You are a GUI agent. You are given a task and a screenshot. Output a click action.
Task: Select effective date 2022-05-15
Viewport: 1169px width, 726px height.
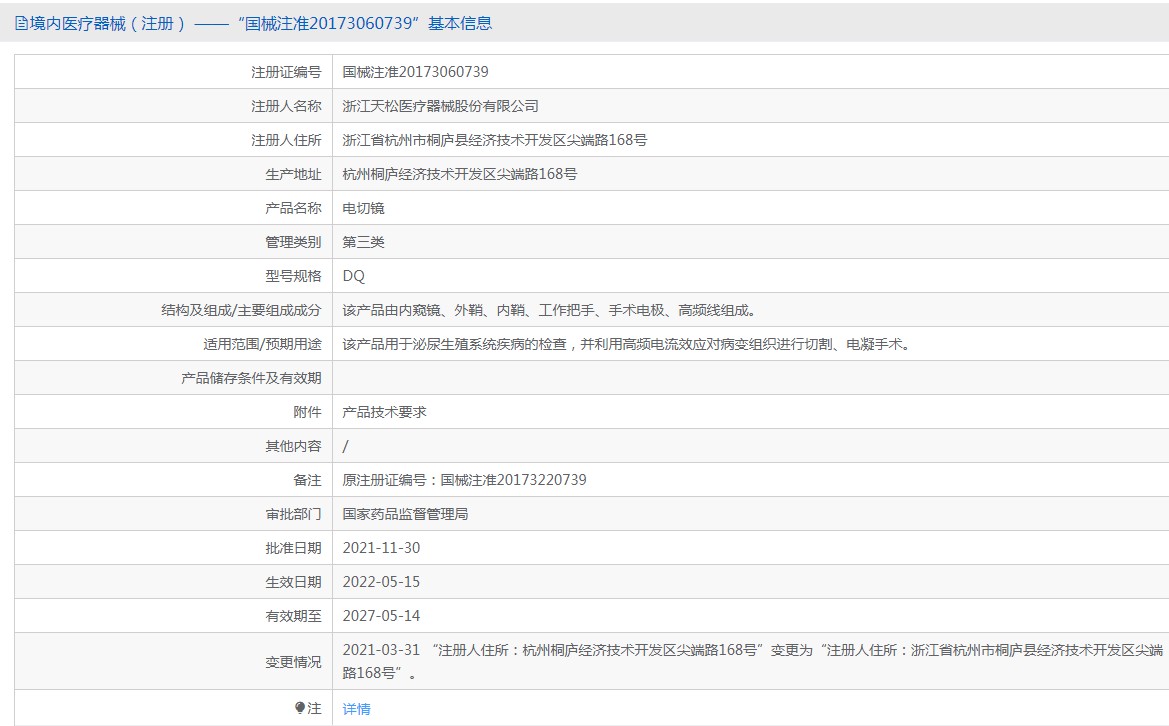(381, 582)
